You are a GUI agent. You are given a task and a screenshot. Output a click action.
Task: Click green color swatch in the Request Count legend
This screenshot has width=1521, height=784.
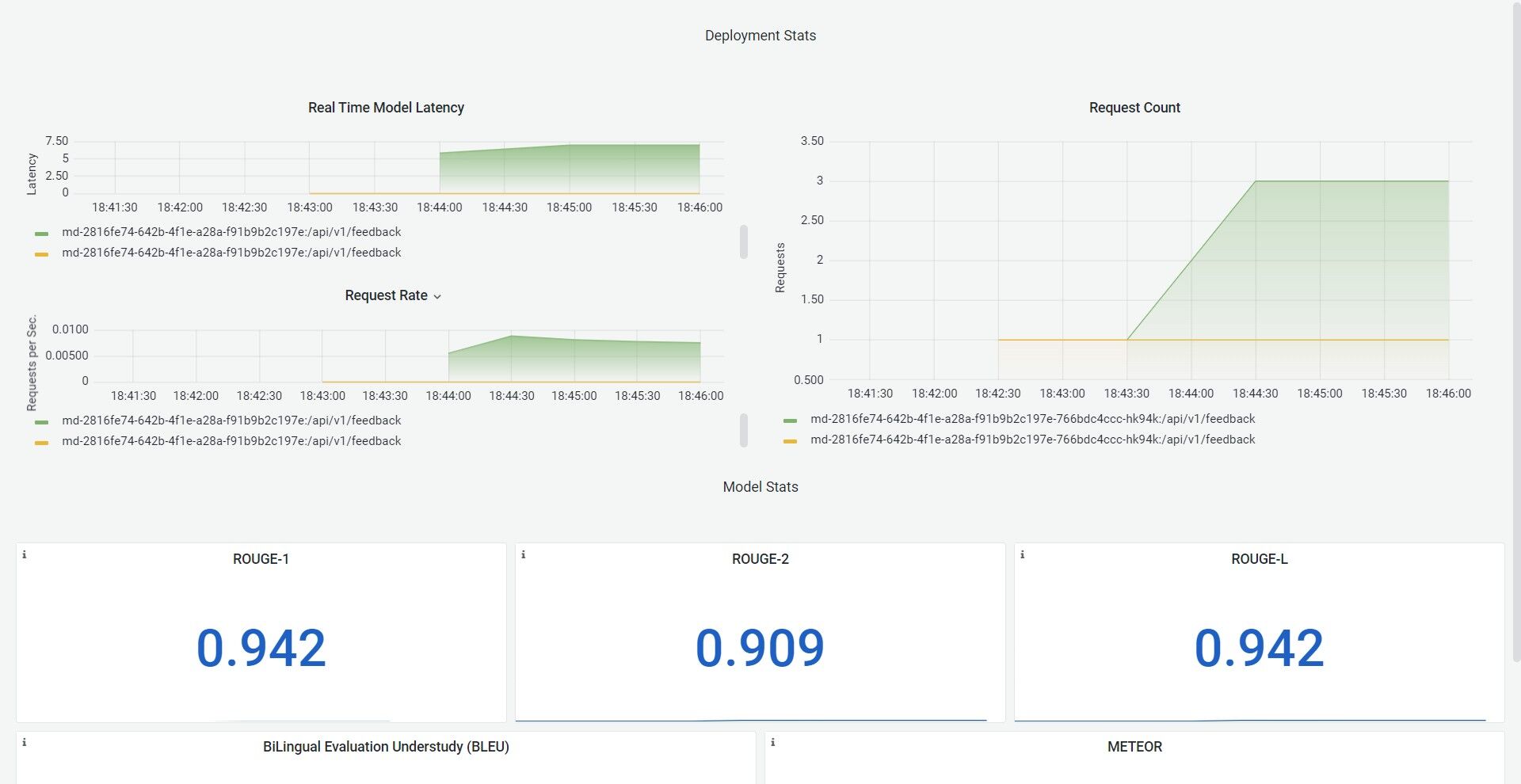[x=790, y=421]
